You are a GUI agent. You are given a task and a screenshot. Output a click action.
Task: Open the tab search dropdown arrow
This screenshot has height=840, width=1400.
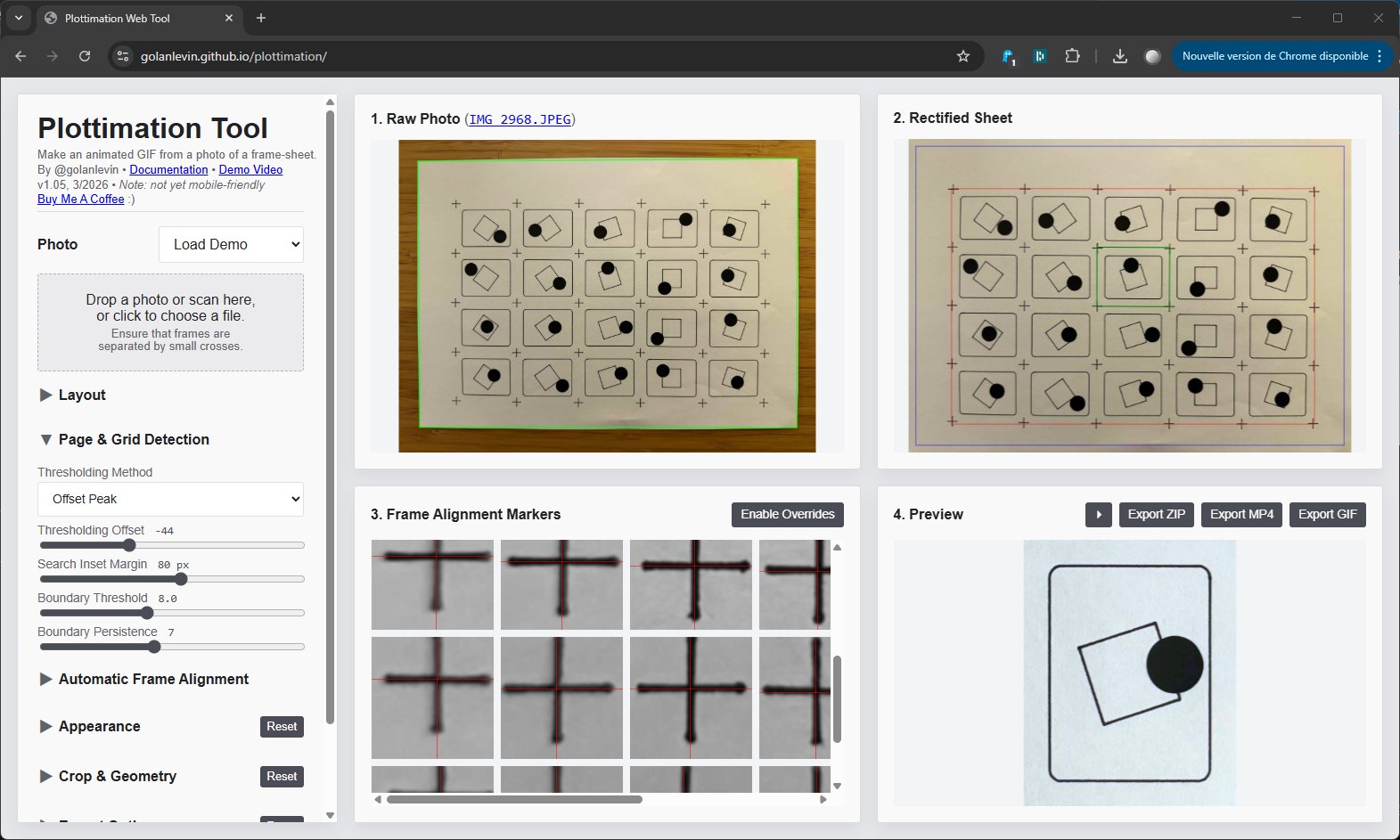[18, 18]
